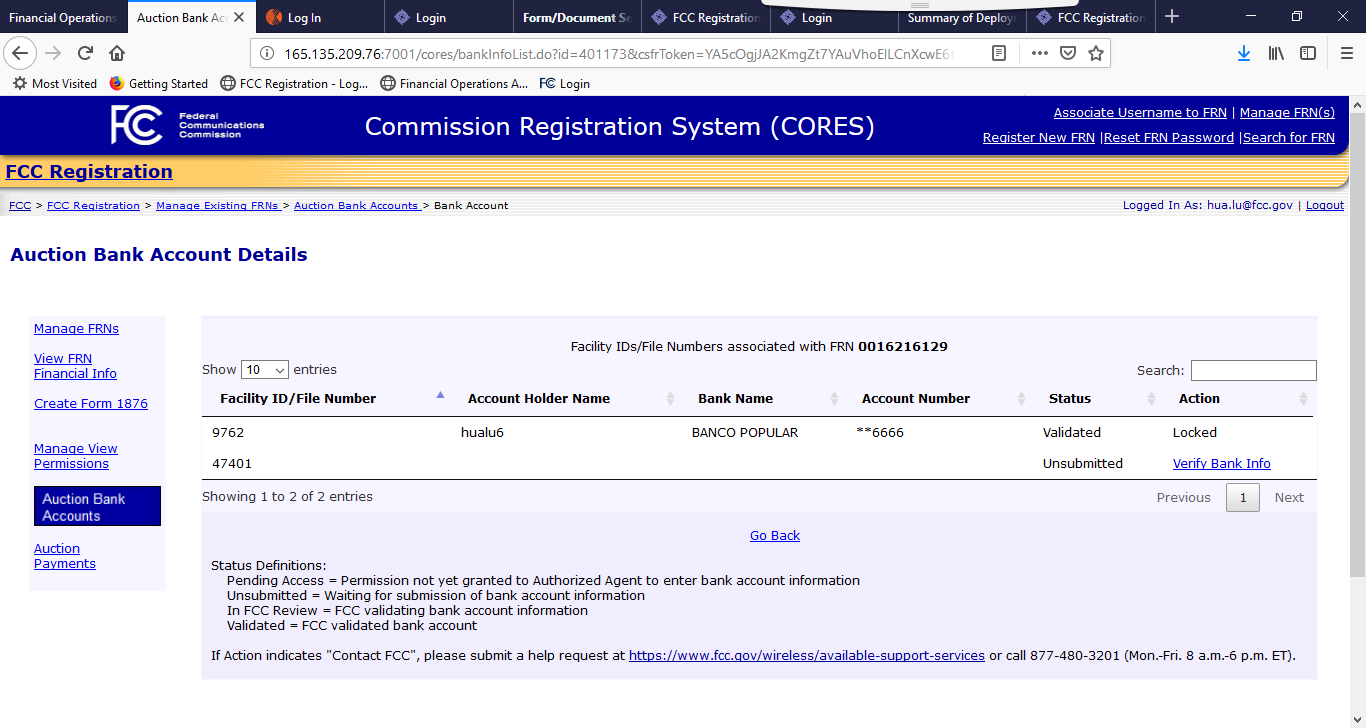Click Register New FRN link

point(1039,138)
